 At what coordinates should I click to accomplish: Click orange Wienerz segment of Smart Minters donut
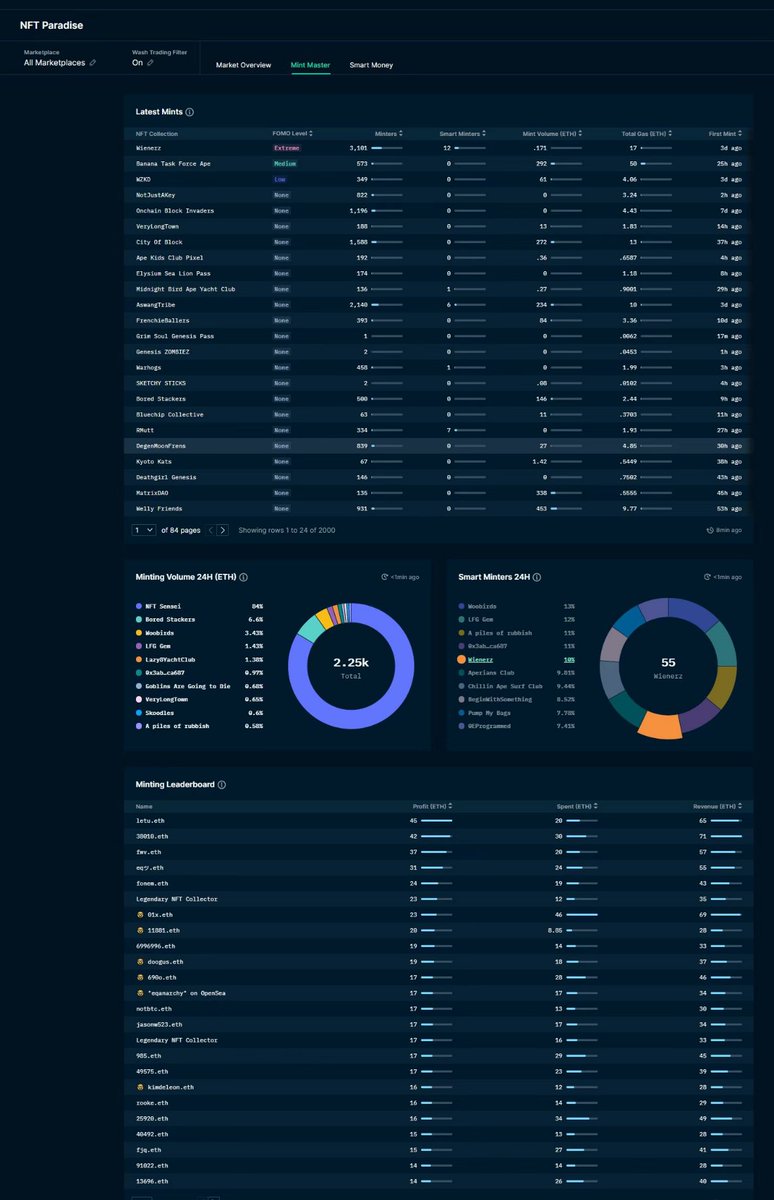(x=658, y=725)
